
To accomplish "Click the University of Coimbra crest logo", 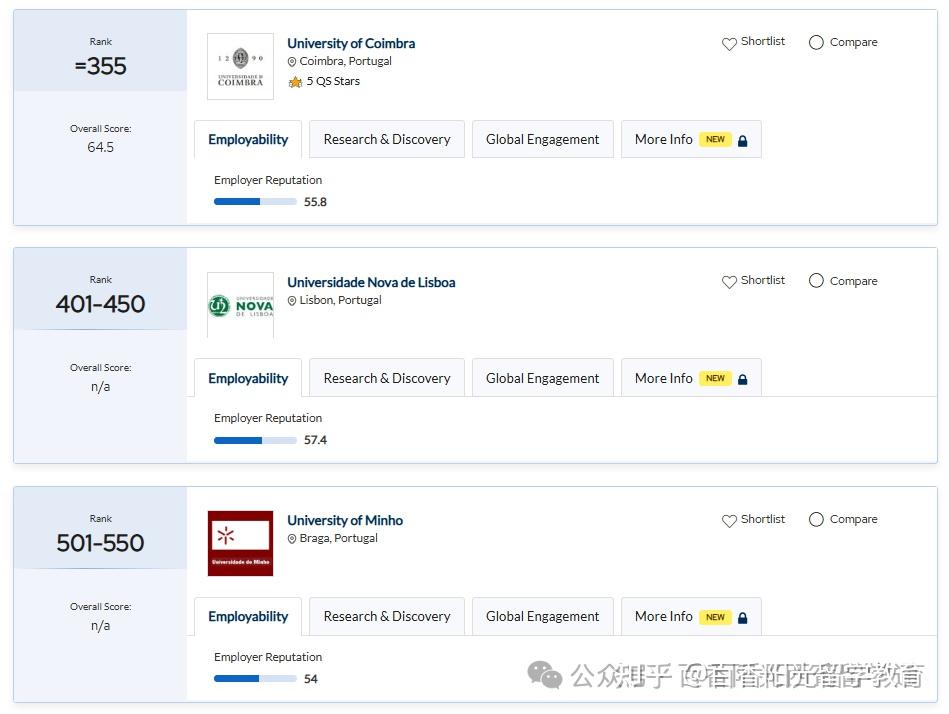I will pos(240,66).
